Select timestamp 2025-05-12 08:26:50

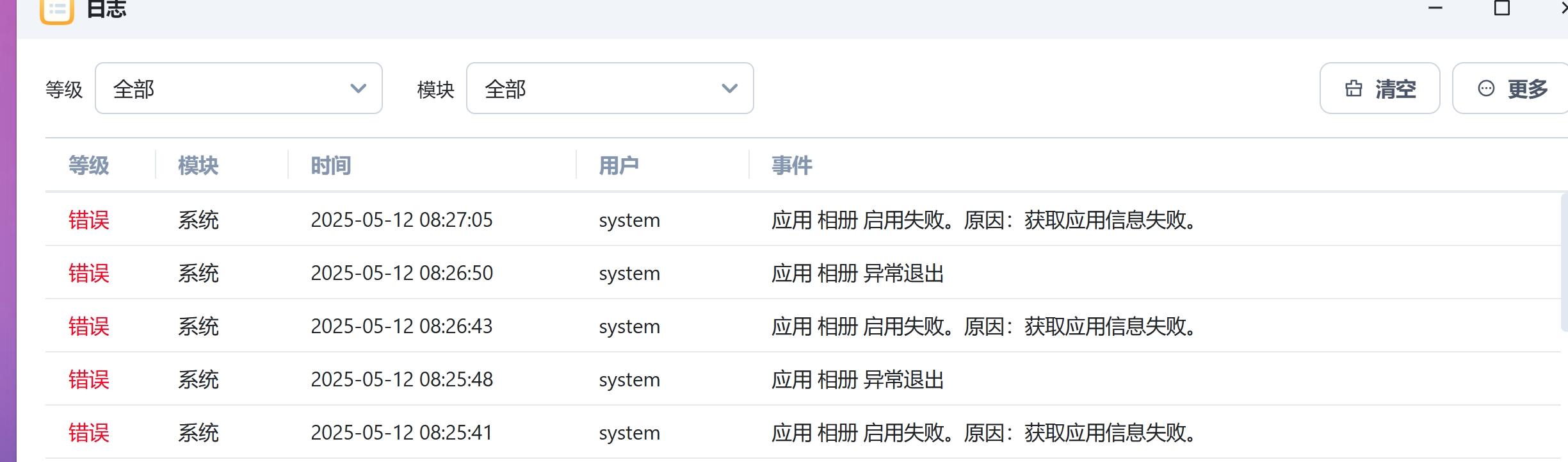(402, 273)
